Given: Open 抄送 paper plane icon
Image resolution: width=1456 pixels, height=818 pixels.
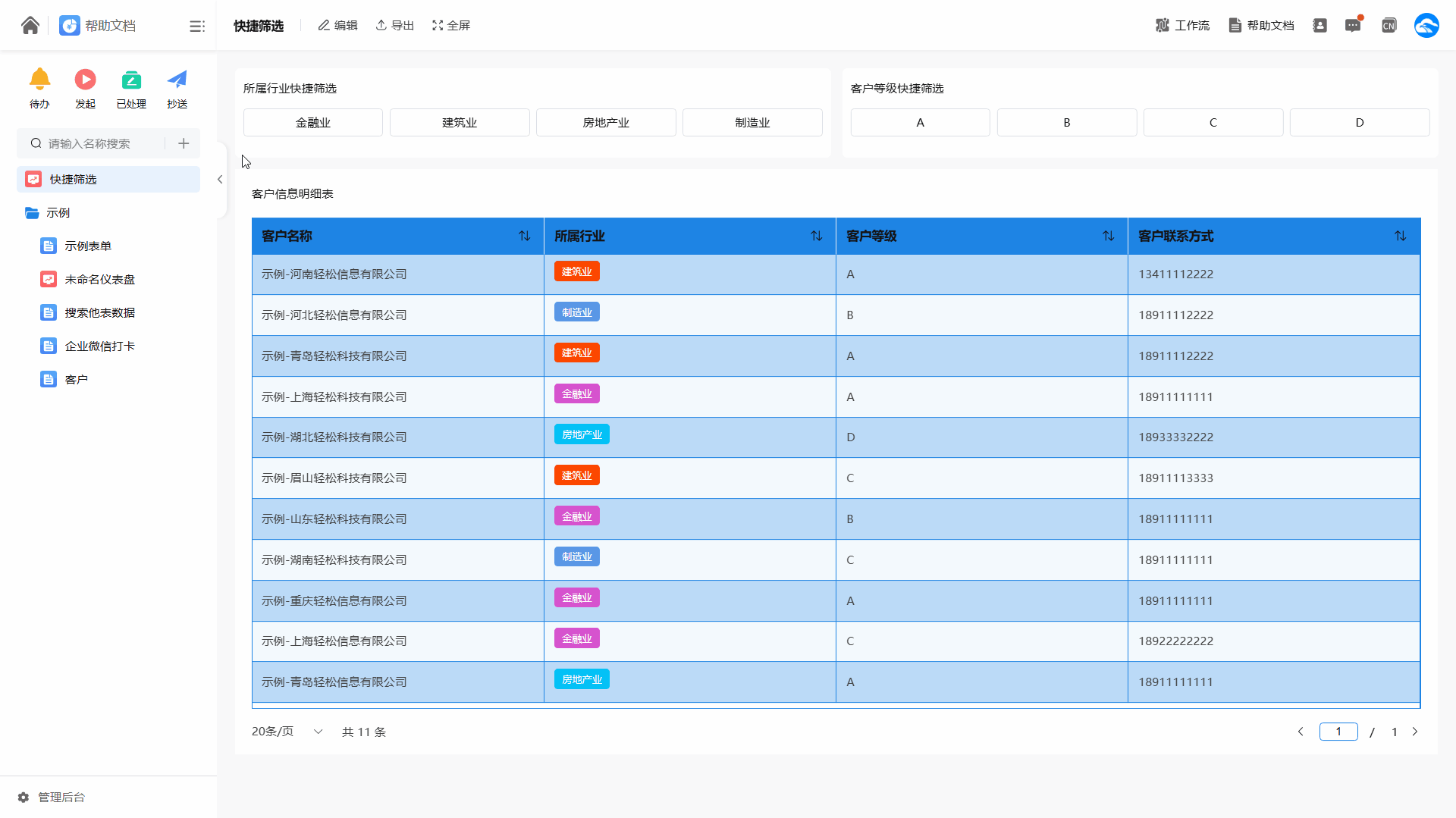Looking at the screenshot, I should click(x=177, y=80).
